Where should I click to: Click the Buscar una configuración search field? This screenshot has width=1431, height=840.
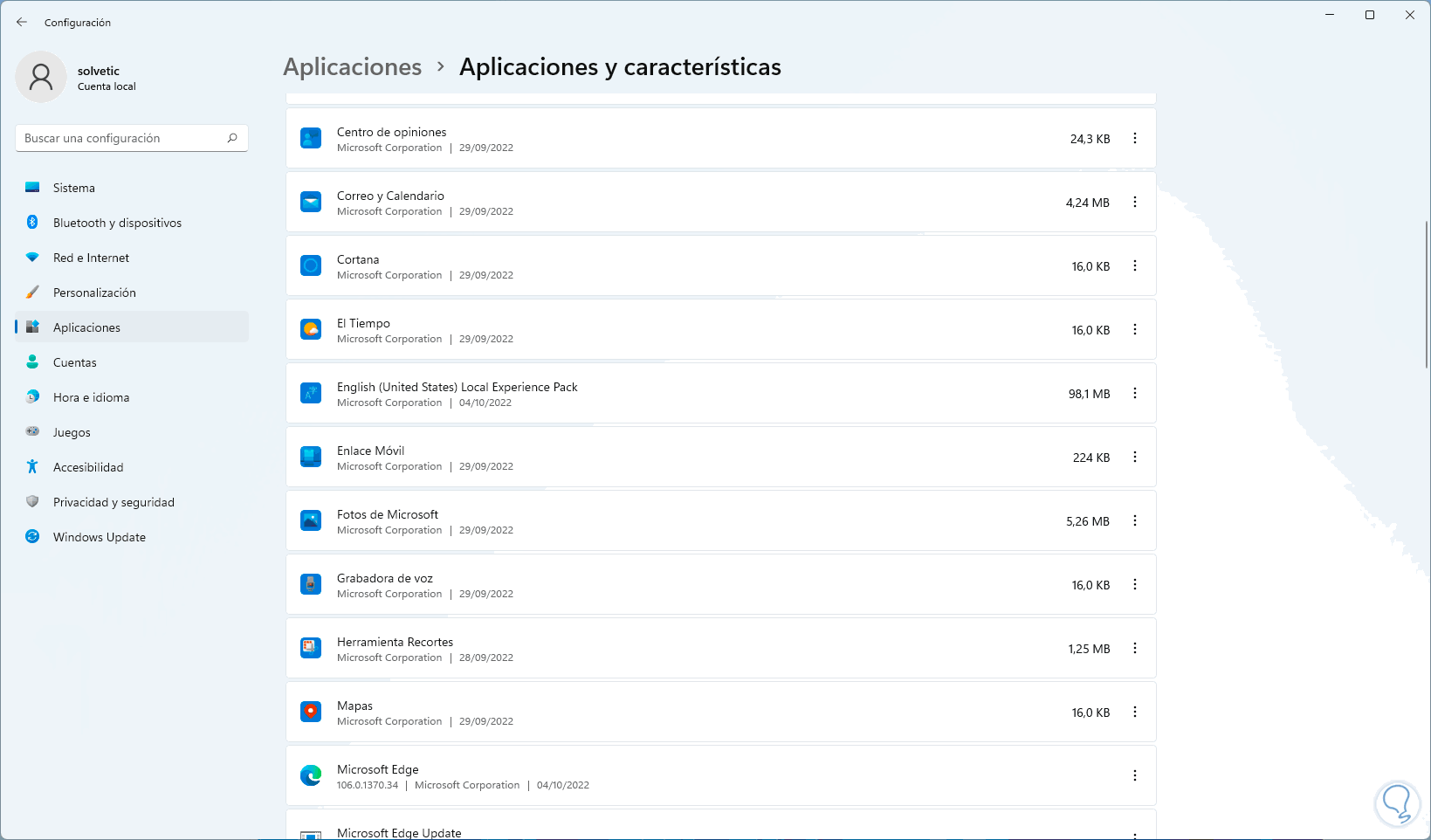(122, 138)
